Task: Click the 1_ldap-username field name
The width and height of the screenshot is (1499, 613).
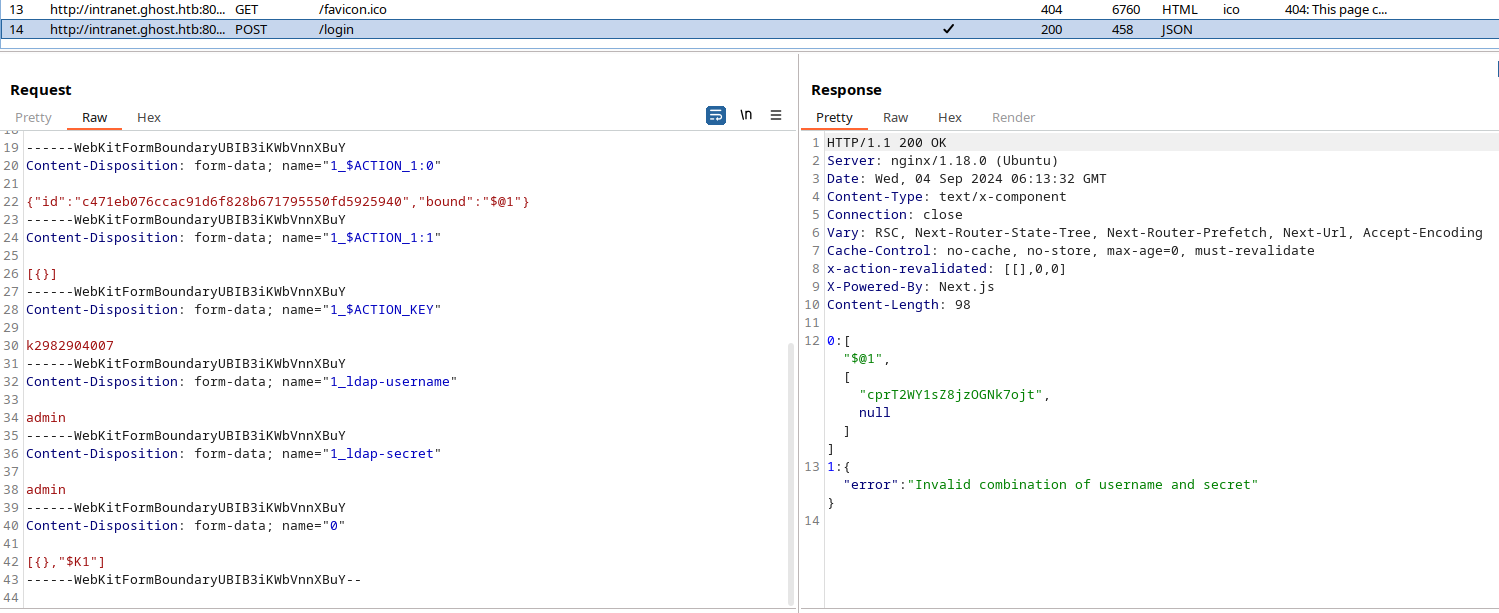Action: point(389,382)
